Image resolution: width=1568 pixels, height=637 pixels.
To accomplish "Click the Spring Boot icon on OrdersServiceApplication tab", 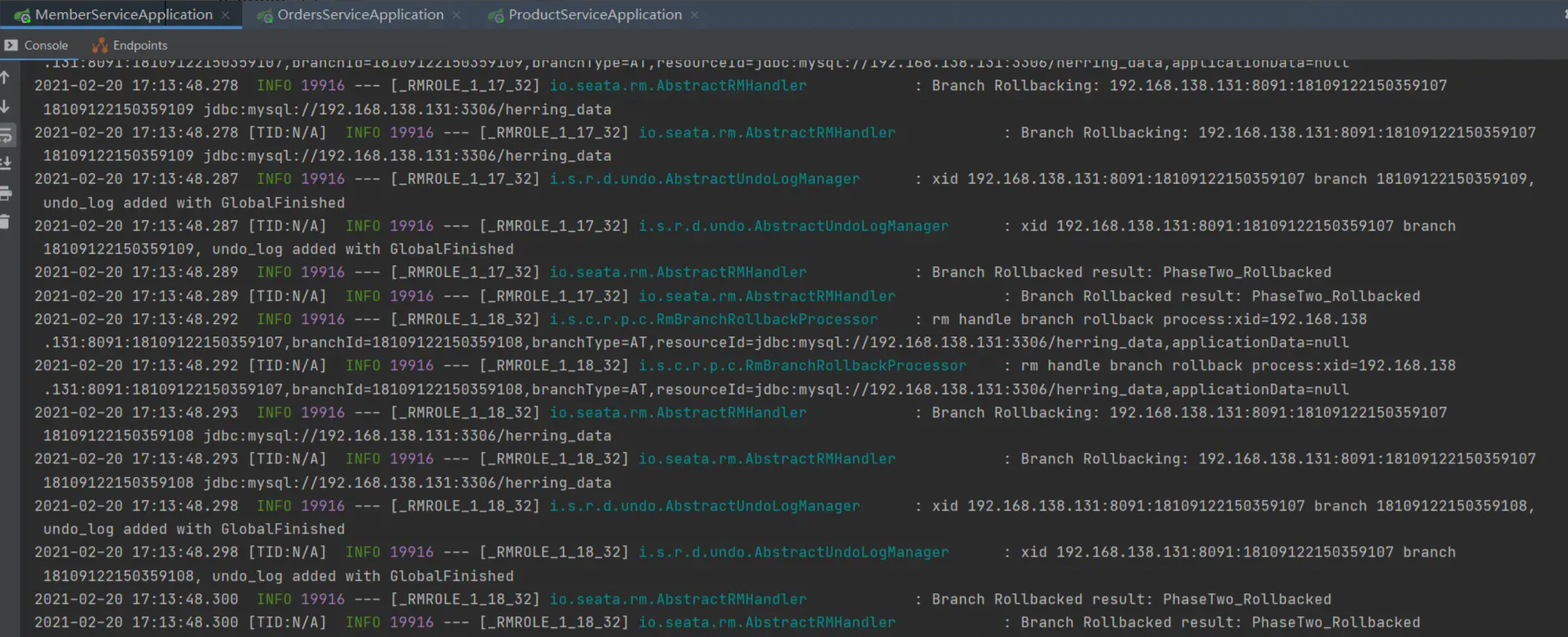I will [264, 15].
